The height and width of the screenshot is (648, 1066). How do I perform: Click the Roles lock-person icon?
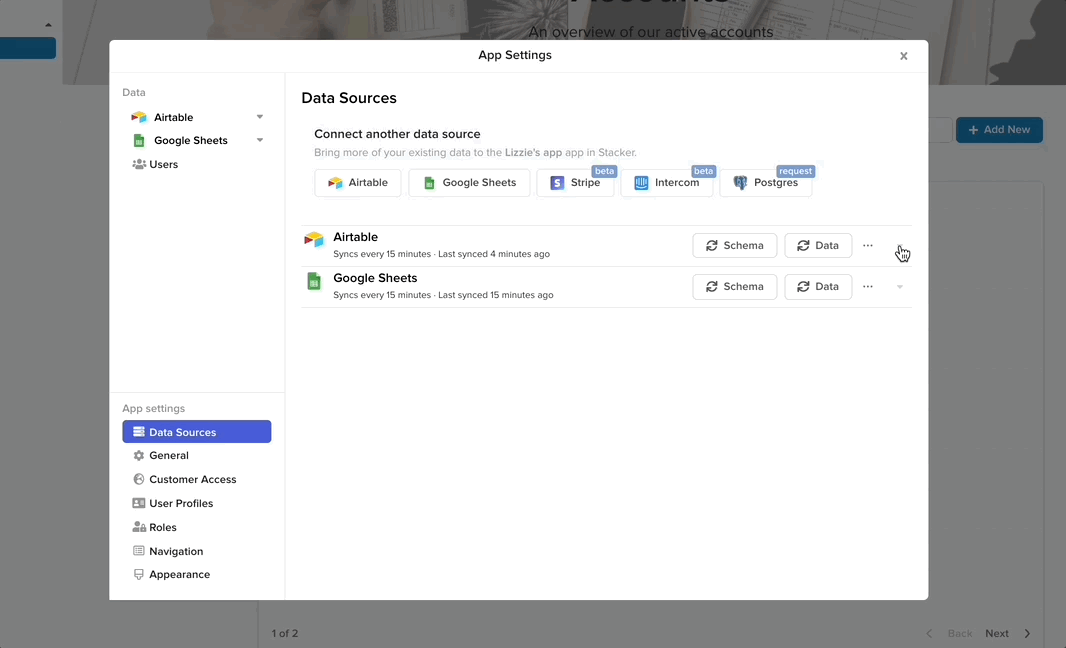[139, 527]
